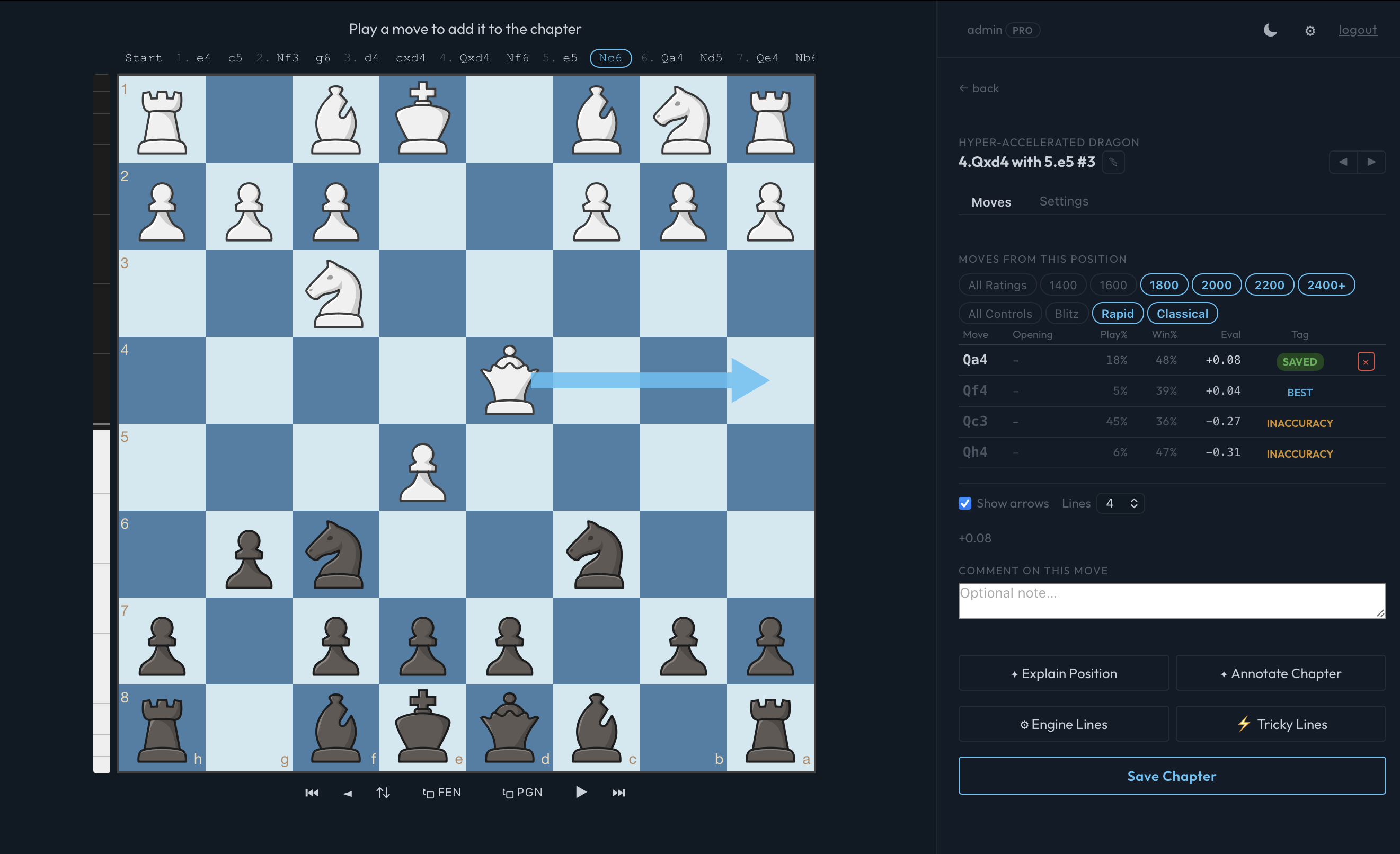Uncheck the Show arrows checkbox

tap(965, 503)
